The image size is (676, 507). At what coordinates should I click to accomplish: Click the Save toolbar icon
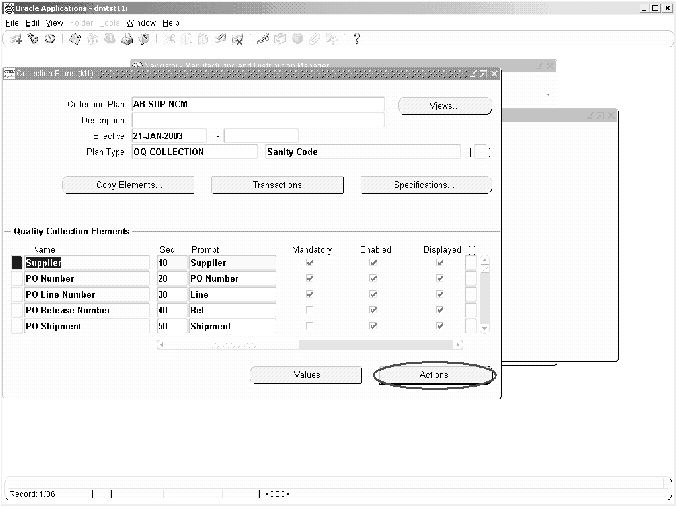(x=75, y=39)
